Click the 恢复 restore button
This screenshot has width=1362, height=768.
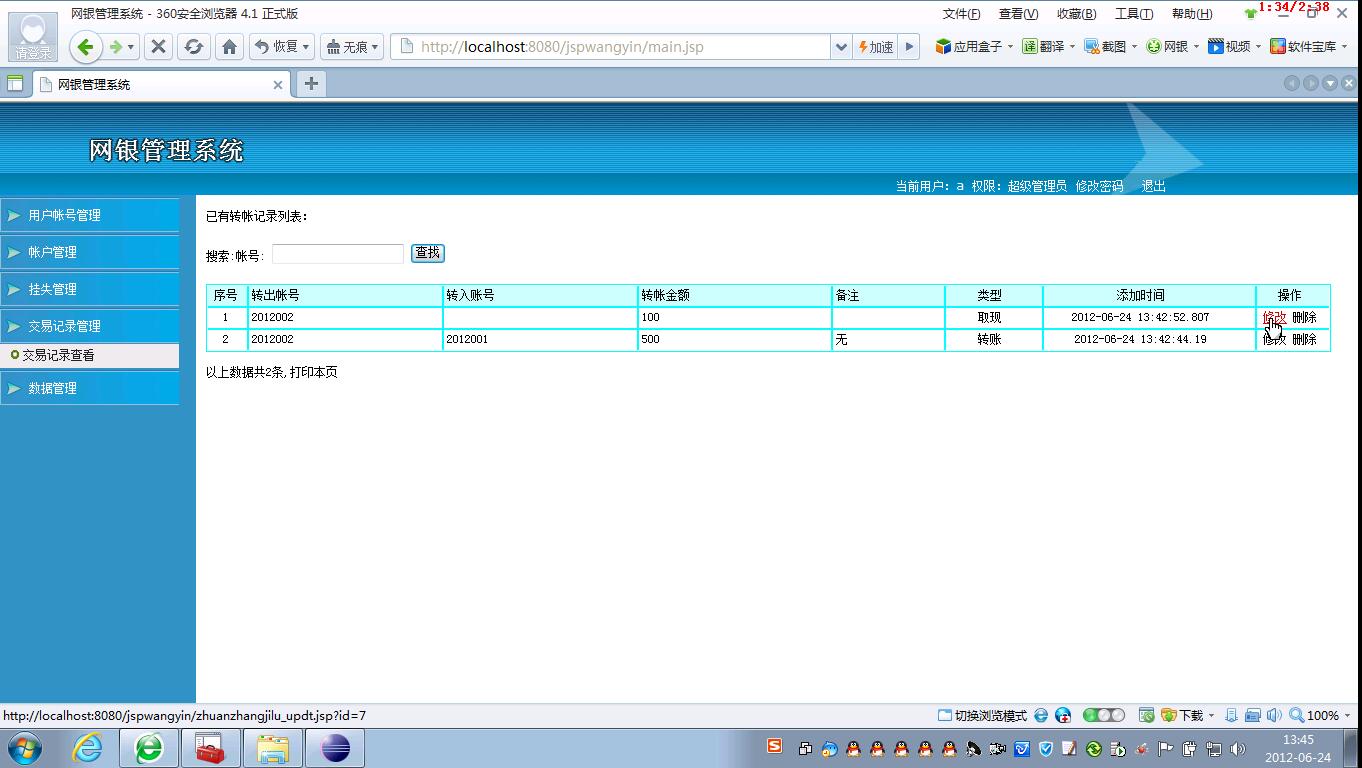(x=275, y=47)
